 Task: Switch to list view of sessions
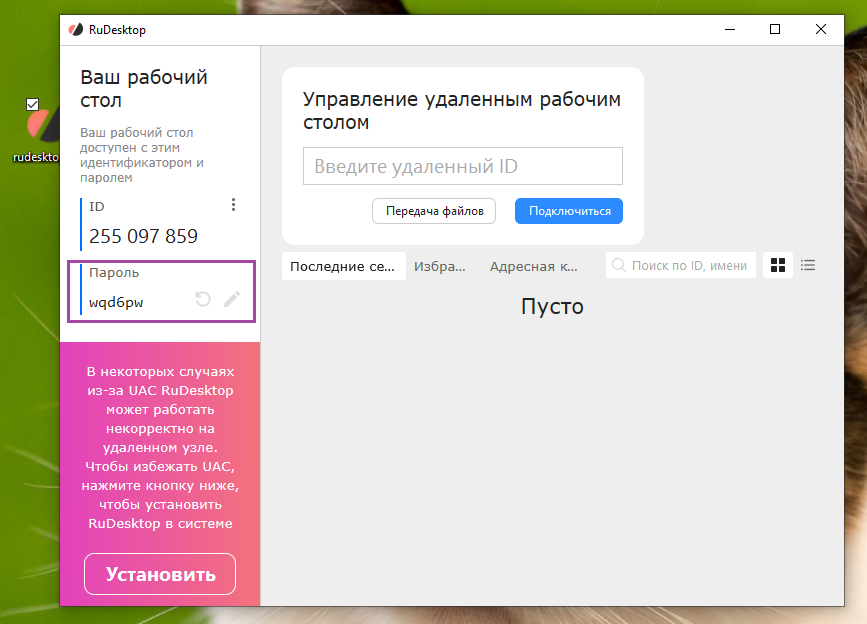[808, 265]
